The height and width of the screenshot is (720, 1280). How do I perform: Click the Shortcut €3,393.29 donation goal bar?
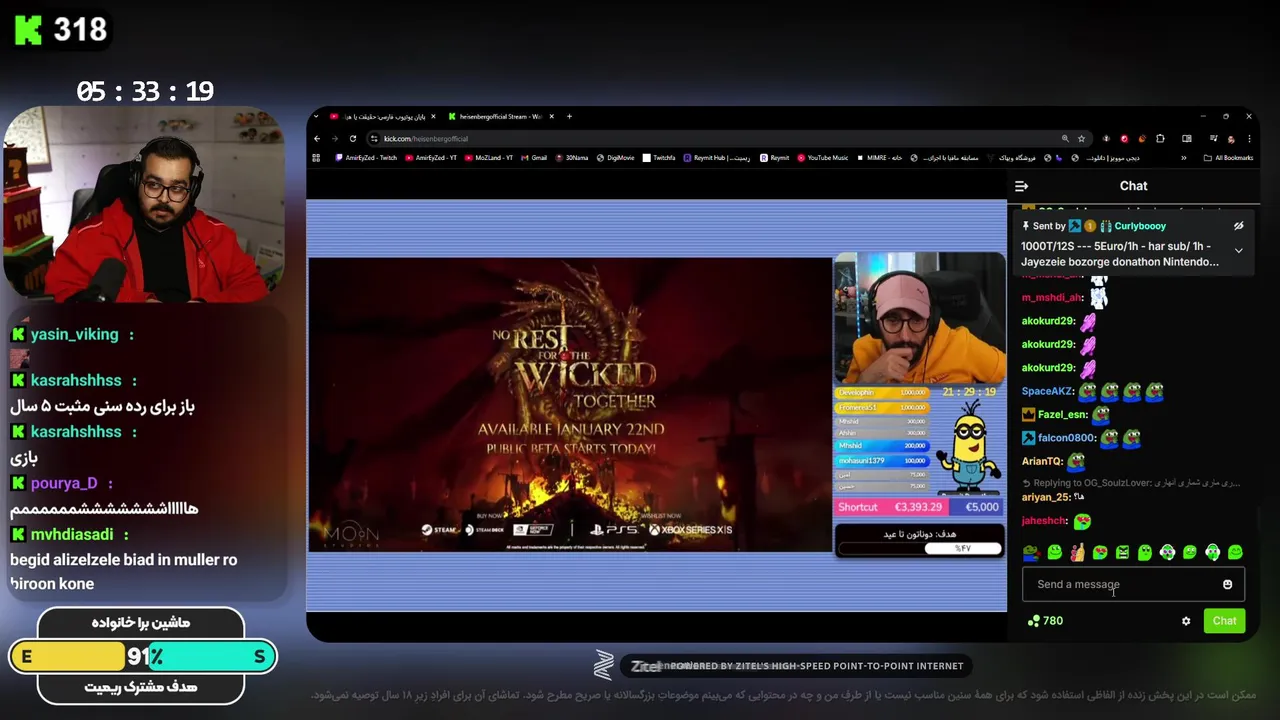(918, 507)
